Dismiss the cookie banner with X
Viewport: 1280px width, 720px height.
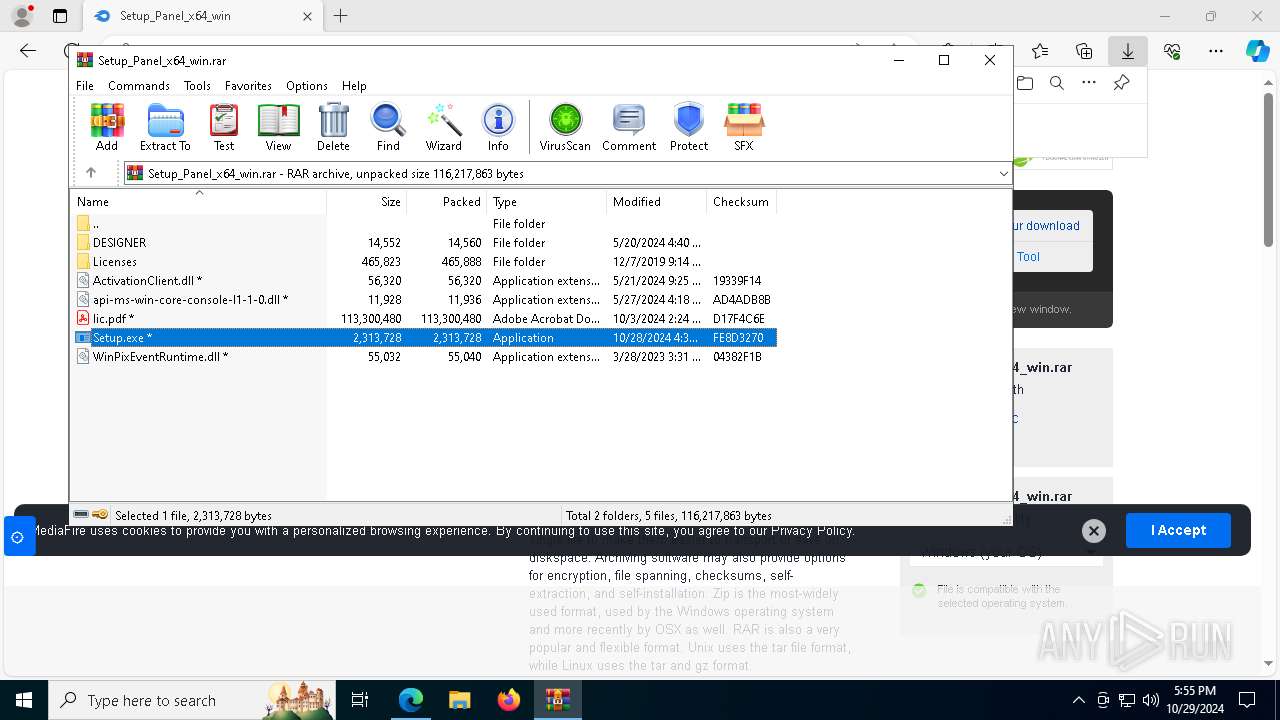click(x=1094, y=531)
